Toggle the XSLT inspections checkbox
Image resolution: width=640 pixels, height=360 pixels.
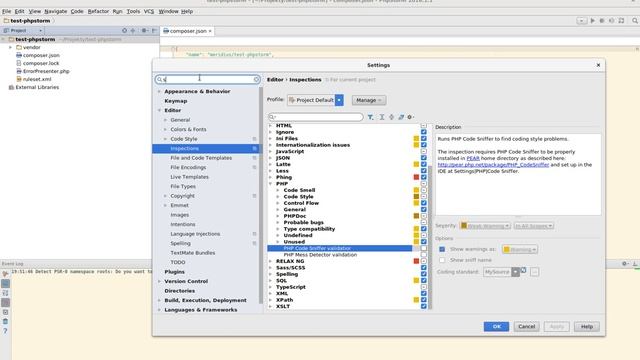(424, 306)
